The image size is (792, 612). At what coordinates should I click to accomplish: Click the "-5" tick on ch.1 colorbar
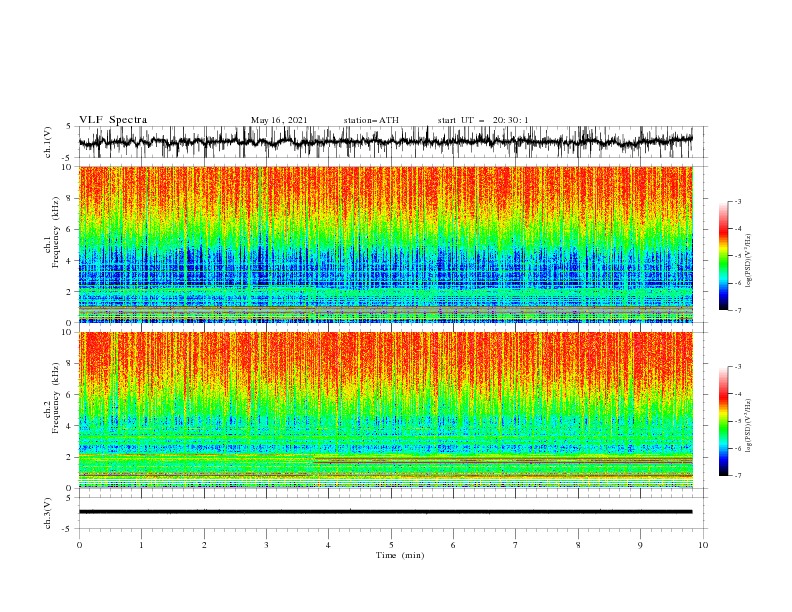738,256
